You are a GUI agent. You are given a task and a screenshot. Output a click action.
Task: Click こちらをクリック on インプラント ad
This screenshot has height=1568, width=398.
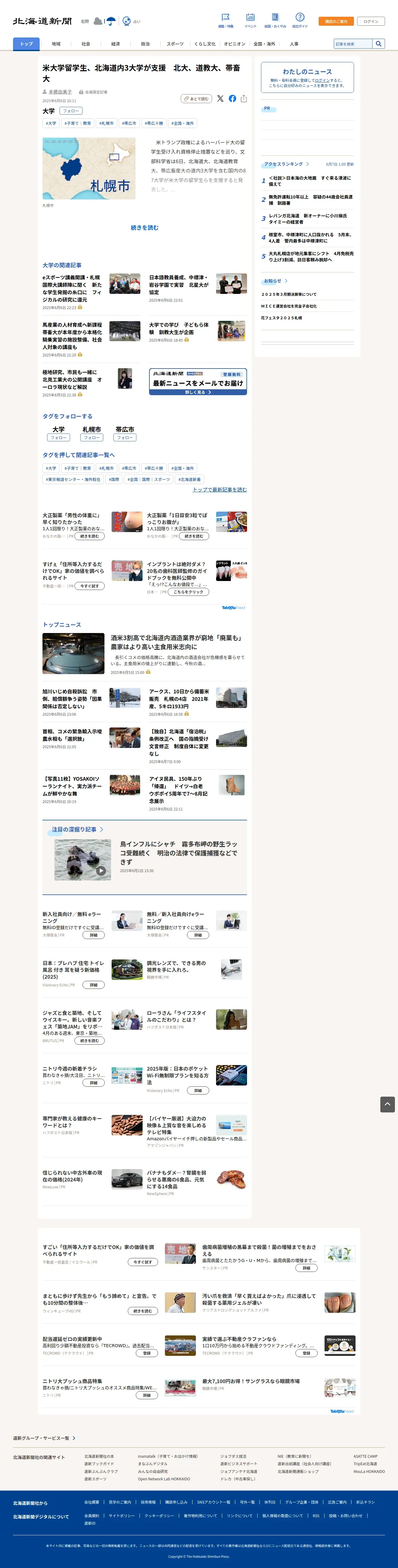tap(188, 592)
